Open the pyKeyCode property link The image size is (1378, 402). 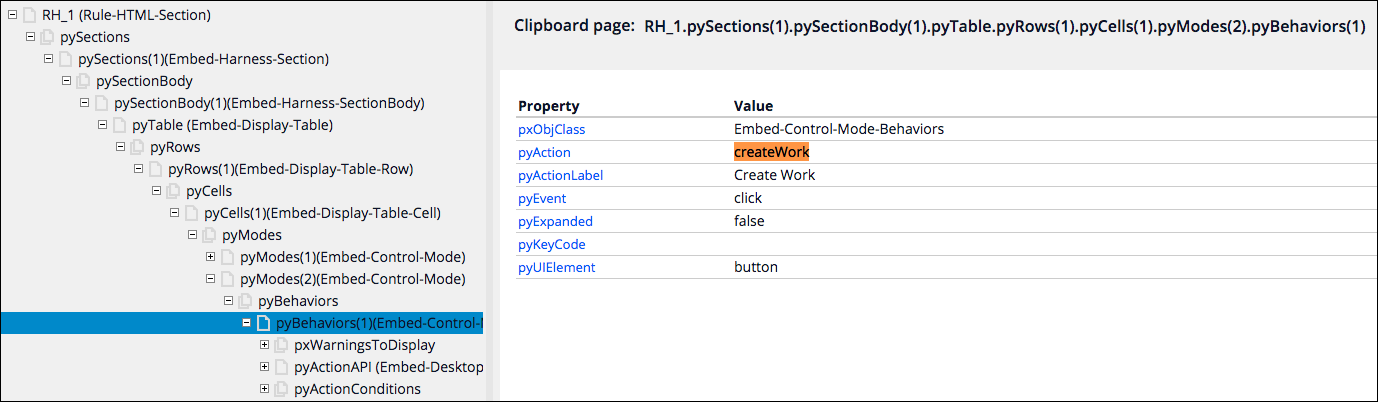tap(551, 244)
